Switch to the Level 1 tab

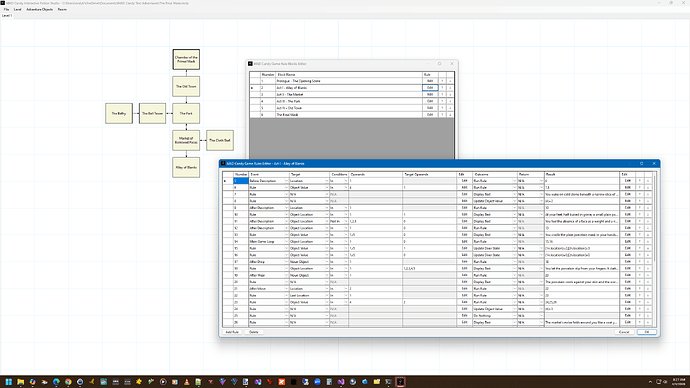[x=7, y=15]
